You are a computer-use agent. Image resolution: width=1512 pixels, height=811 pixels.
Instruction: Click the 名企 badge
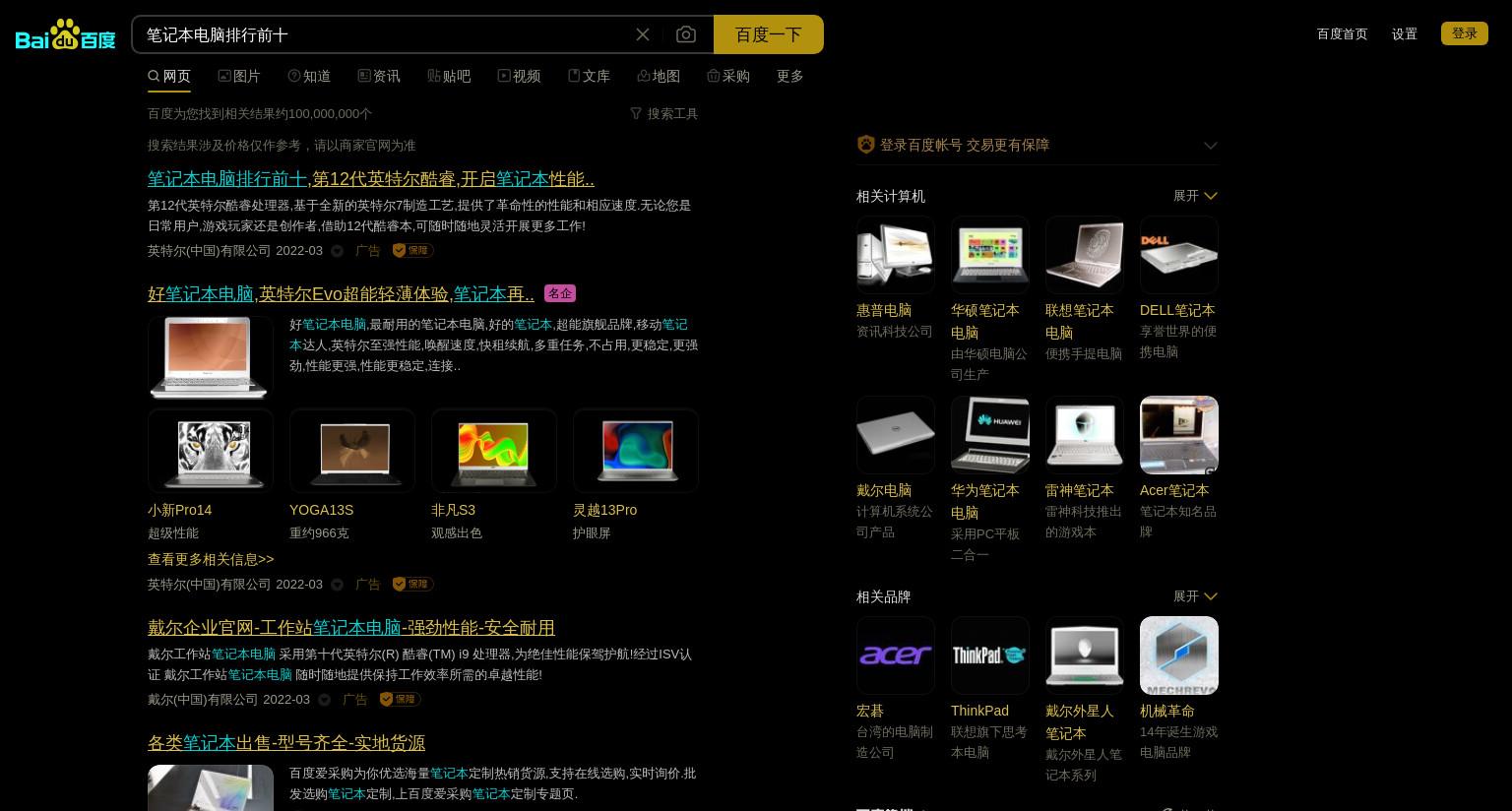(x=560, y=293)
